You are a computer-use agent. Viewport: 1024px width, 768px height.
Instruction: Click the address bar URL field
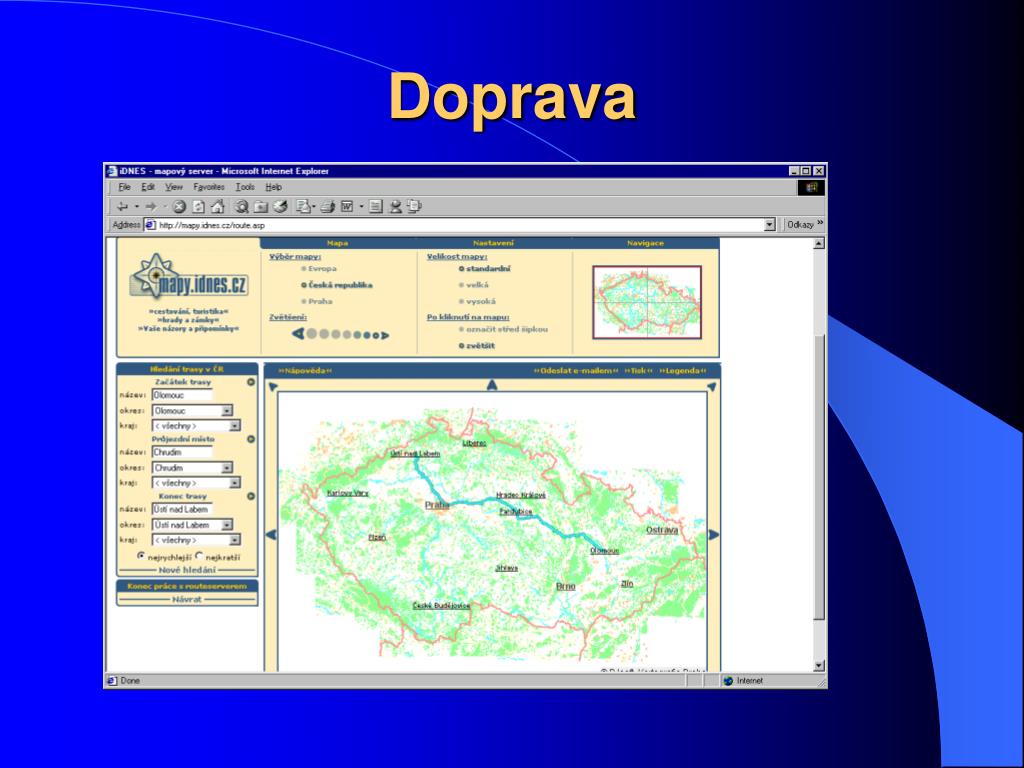pos(460,225)
